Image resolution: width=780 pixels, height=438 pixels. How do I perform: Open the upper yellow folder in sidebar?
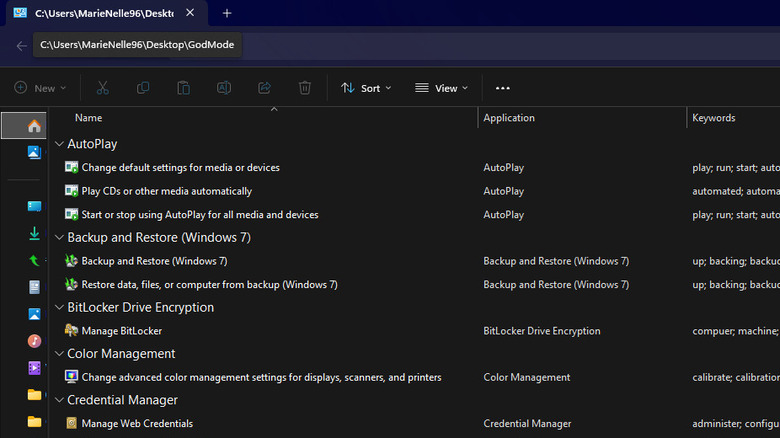(x=34, y=395)
